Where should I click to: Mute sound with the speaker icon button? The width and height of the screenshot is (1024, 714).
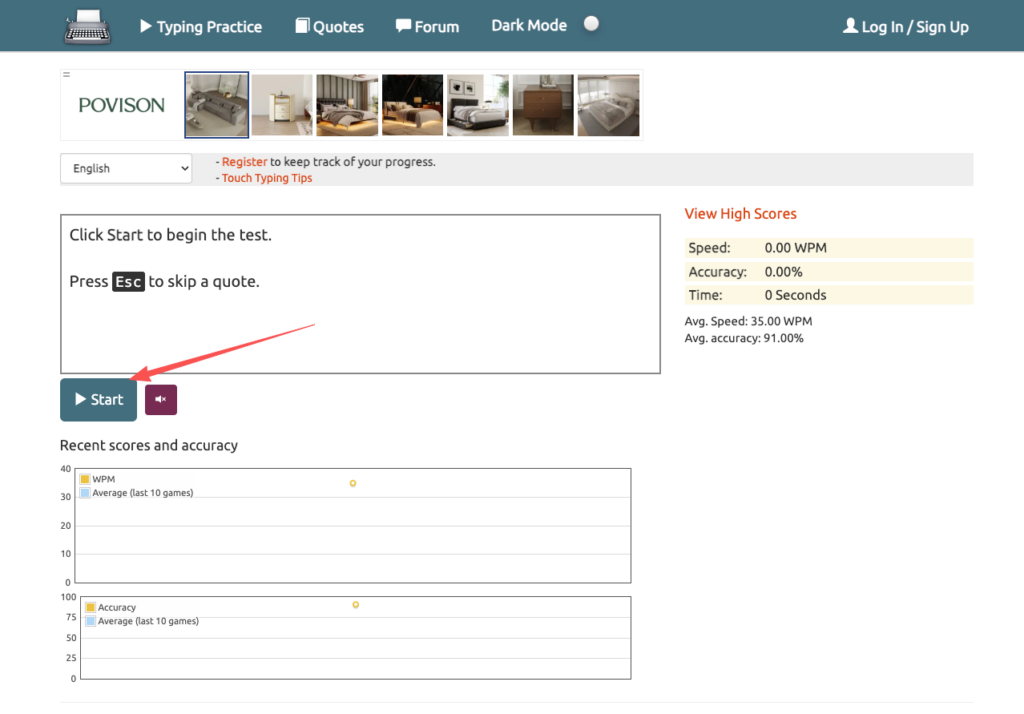(x=161, y=400)
